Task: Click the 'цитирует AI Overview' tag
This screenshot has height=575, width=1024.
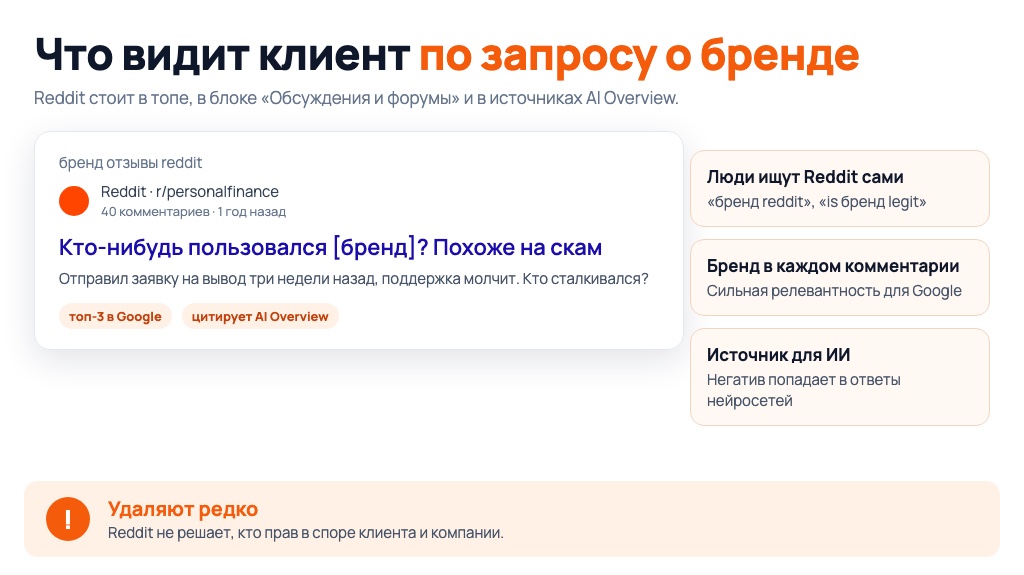Action: 260,316
